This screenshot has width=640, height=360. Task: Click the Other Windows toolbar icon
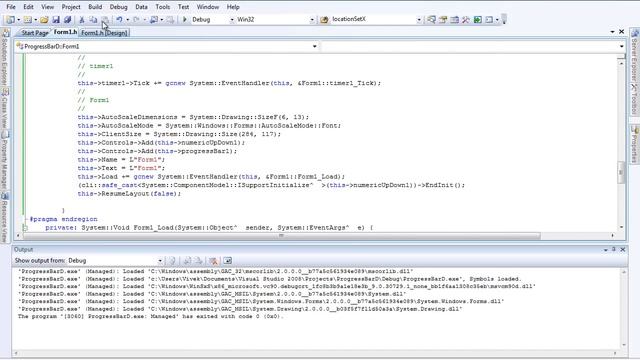point(489,20)
